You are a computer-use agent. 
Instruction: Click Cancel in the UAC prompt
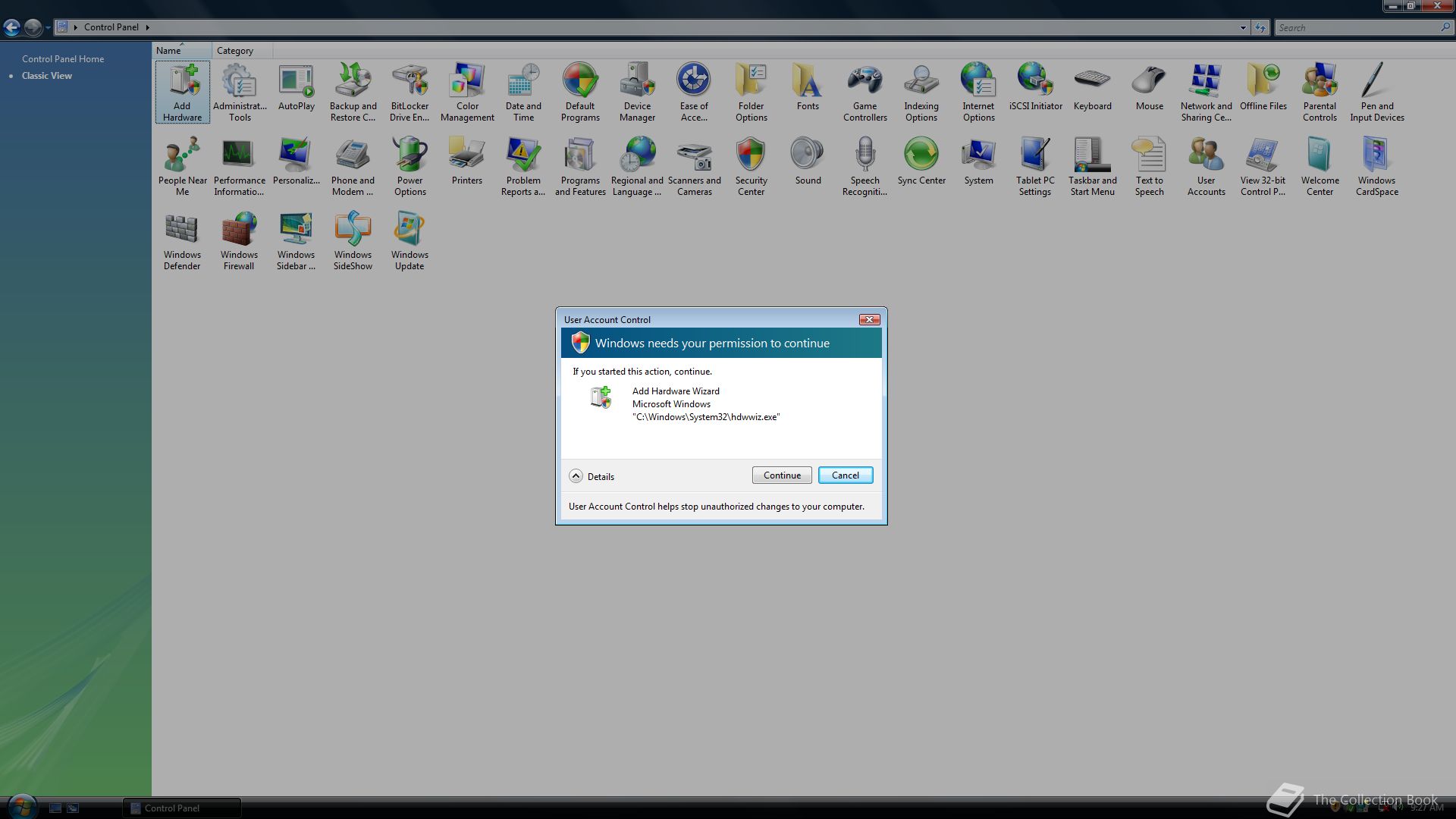tap(845, 475)
